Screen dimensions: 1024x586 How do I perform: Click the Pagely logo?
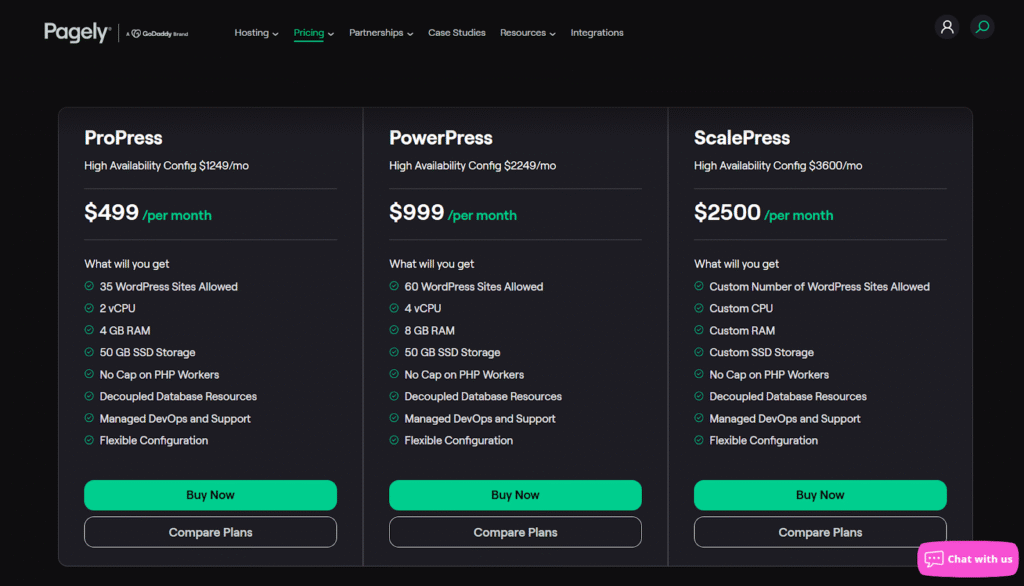(x=76, y=33)
